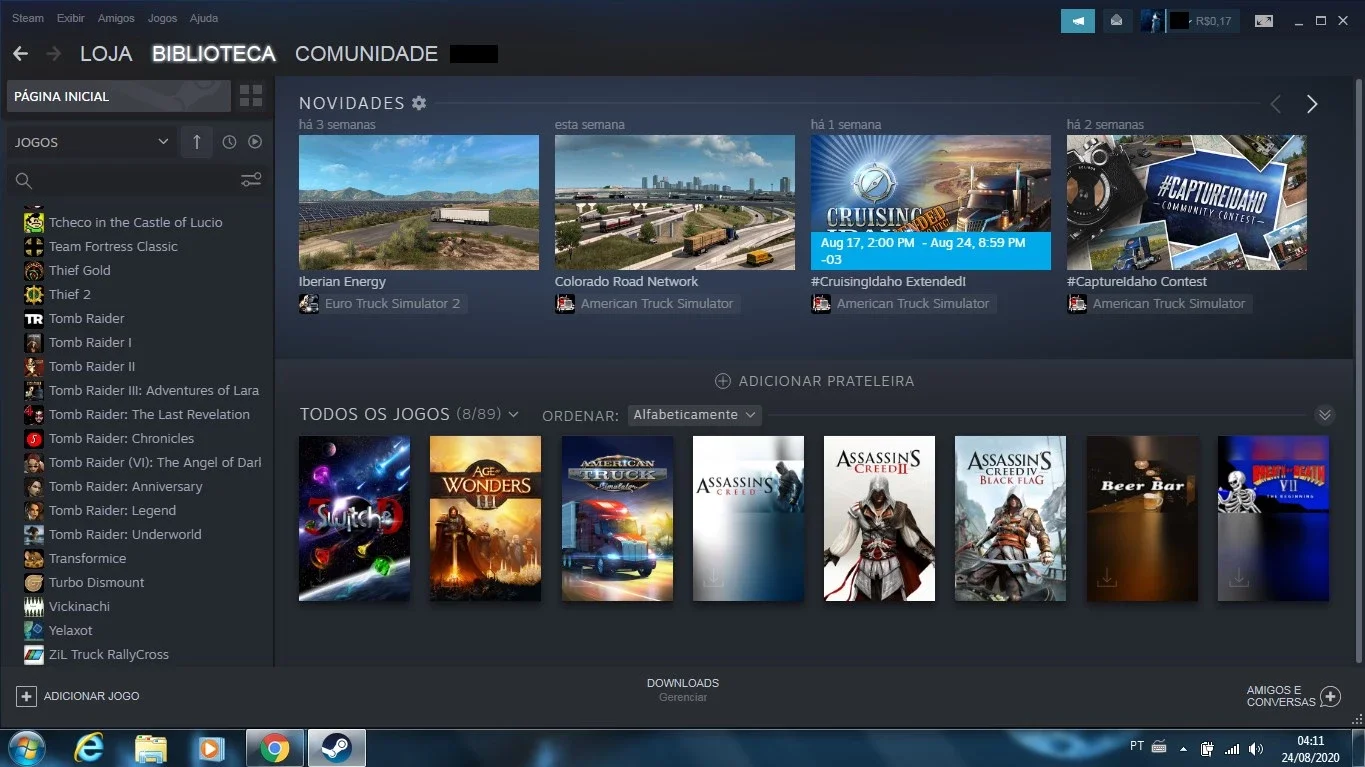Collapse the Todos os Jogos shelf
The width and height of the screenshot is (1365, 767).
click(x=1325, y=414)
